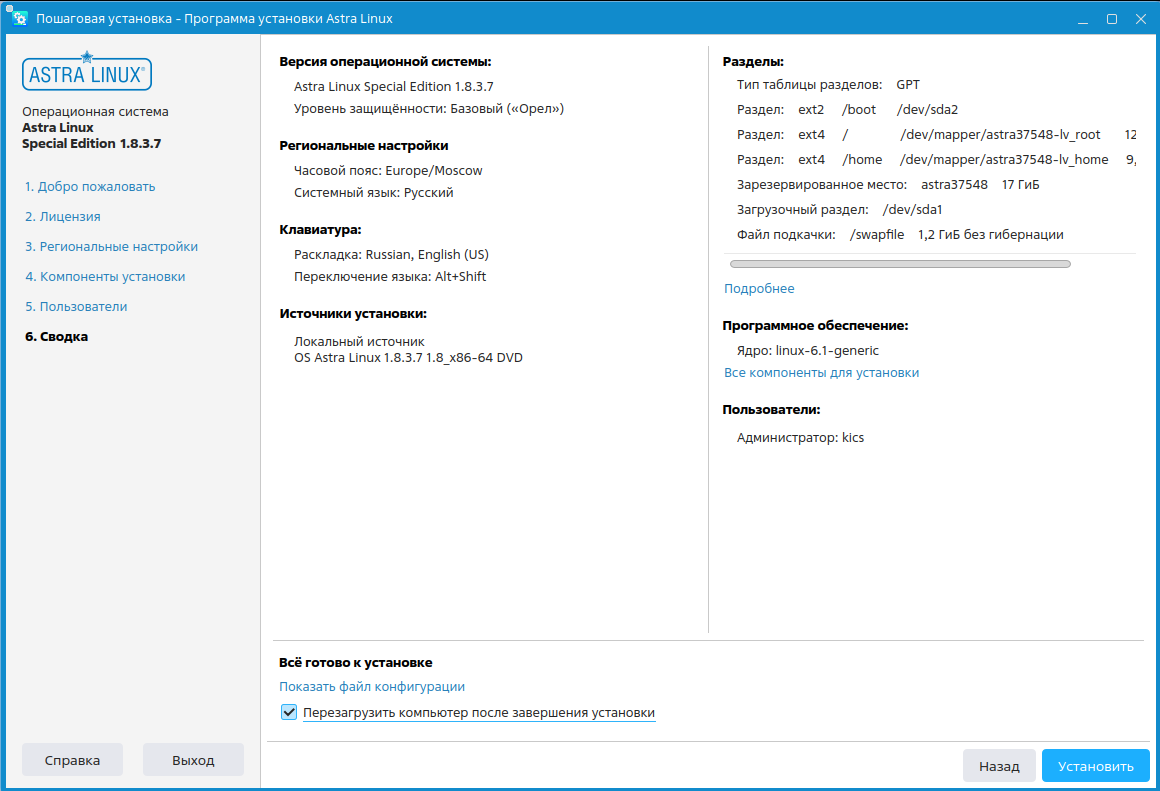Click the Перезагрузить компьютер после завершения установки label
1160x791 pixels.
pyautogui.click(x=479, y=713)
